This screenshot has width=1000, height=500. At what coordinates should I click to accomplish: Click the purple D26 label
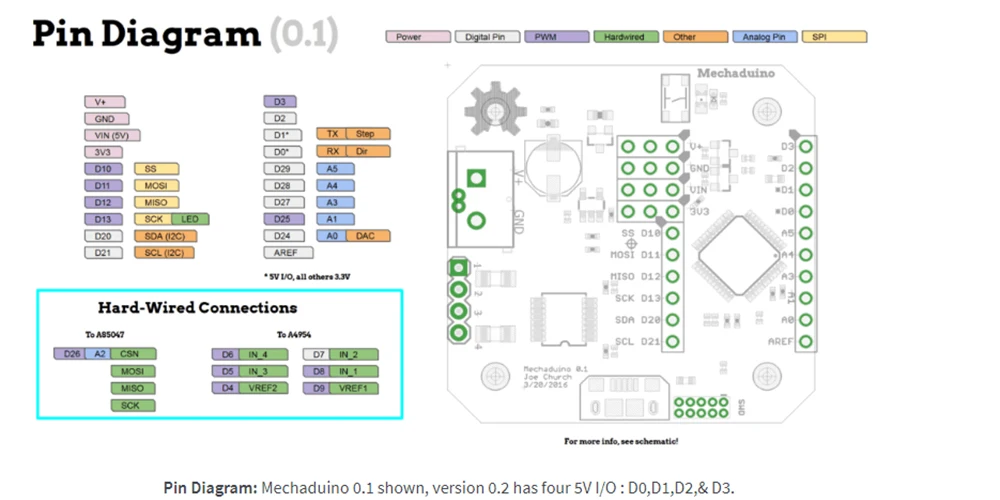click(70, 354)
